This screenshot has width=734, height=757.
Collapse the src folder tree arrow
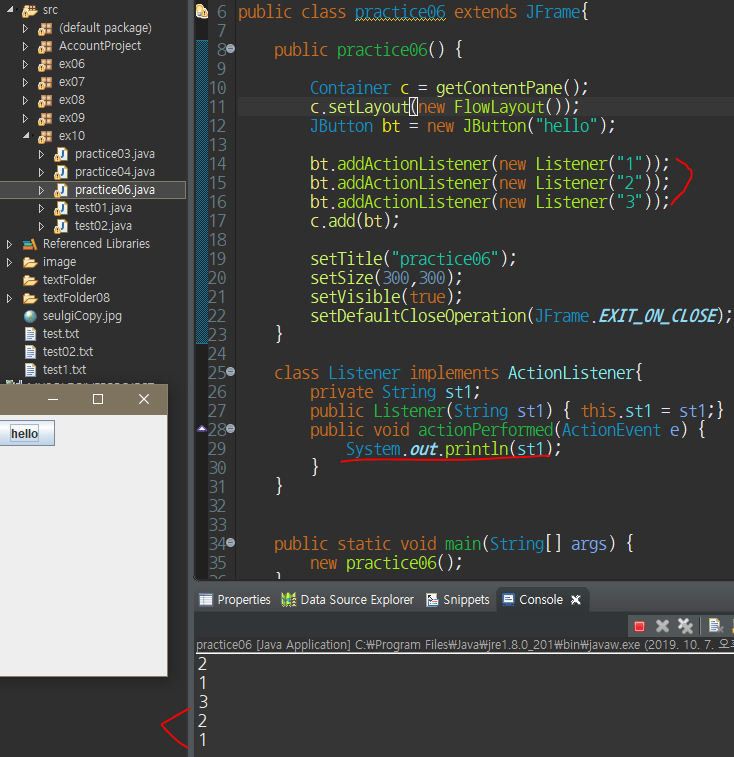tap(10, 9)
